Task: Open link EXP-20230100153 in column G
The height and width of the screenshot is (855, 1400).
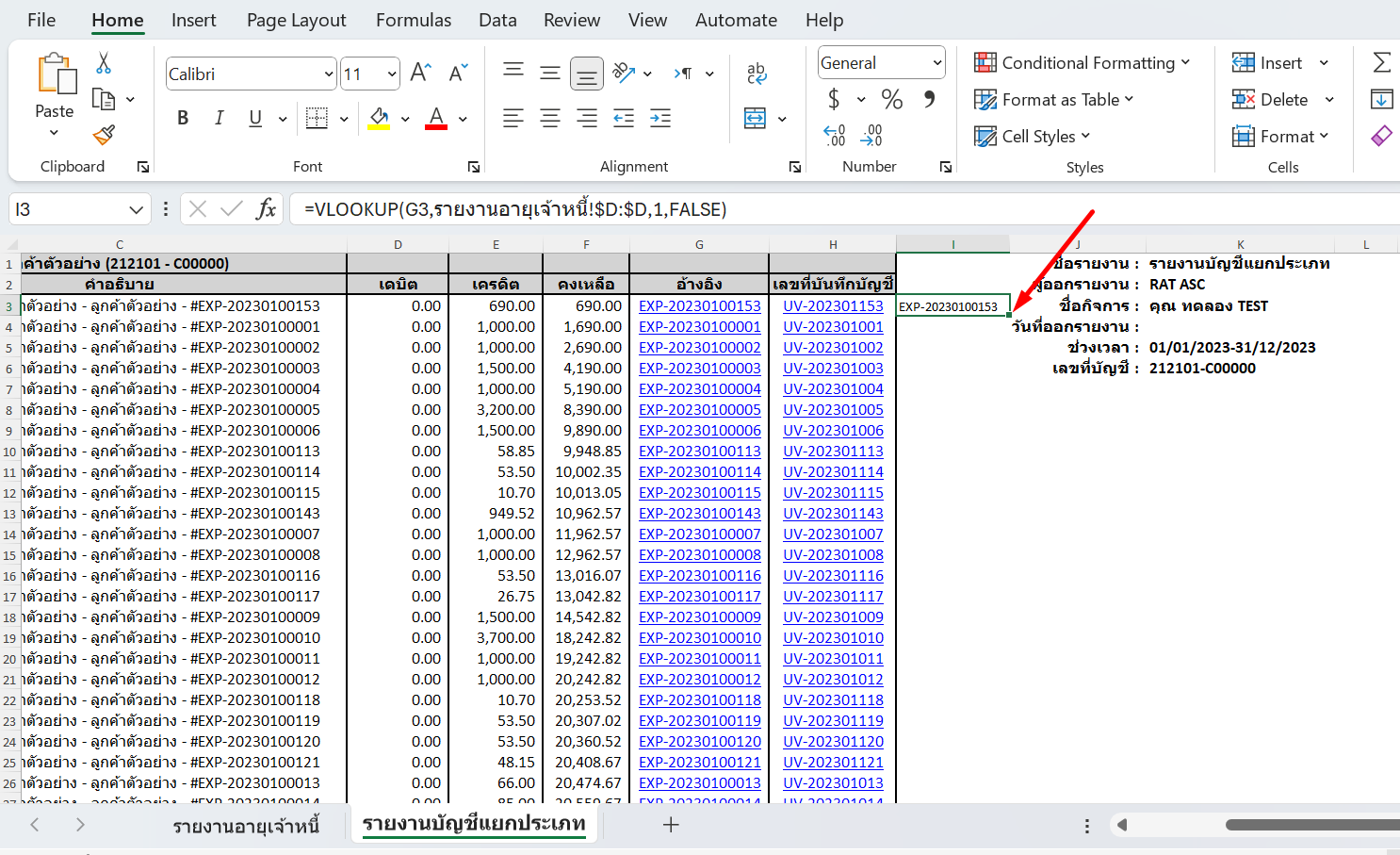Action: tap(699, 305)
